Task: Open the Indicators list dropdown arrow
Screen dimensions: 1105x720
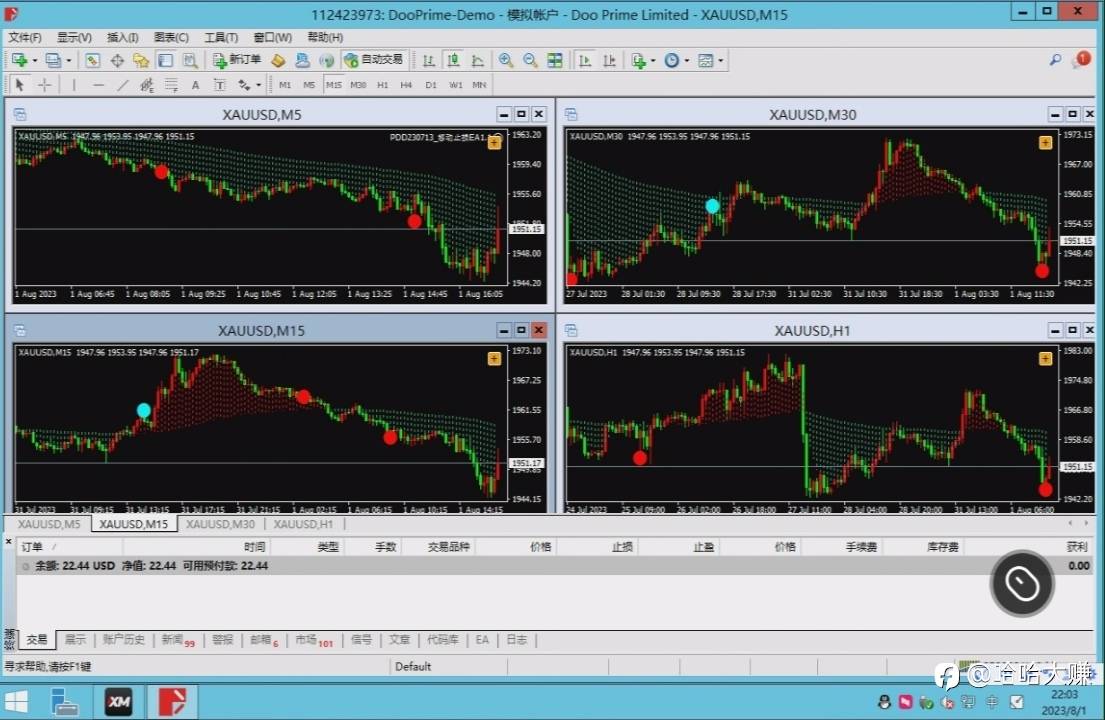Action: click(653, 61)
